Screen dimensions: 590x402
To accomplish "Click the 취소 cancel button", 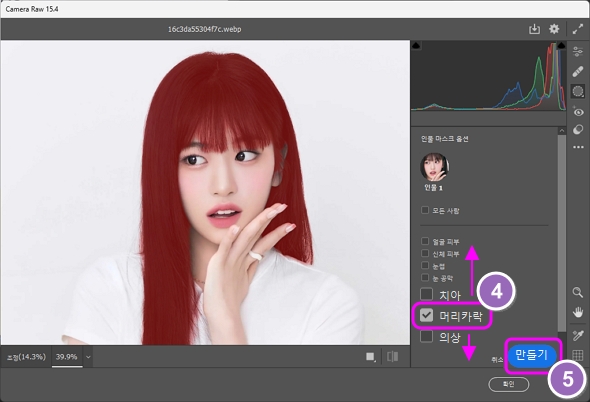I will coord(497,360).
